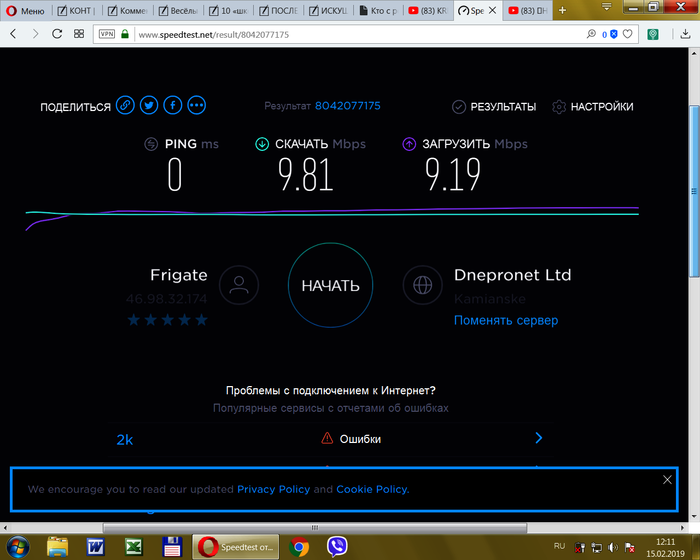Close the Speedtest tab
The height and width of the screenshot is (560, 700).
pyautogui.click(x=492, y=10)
